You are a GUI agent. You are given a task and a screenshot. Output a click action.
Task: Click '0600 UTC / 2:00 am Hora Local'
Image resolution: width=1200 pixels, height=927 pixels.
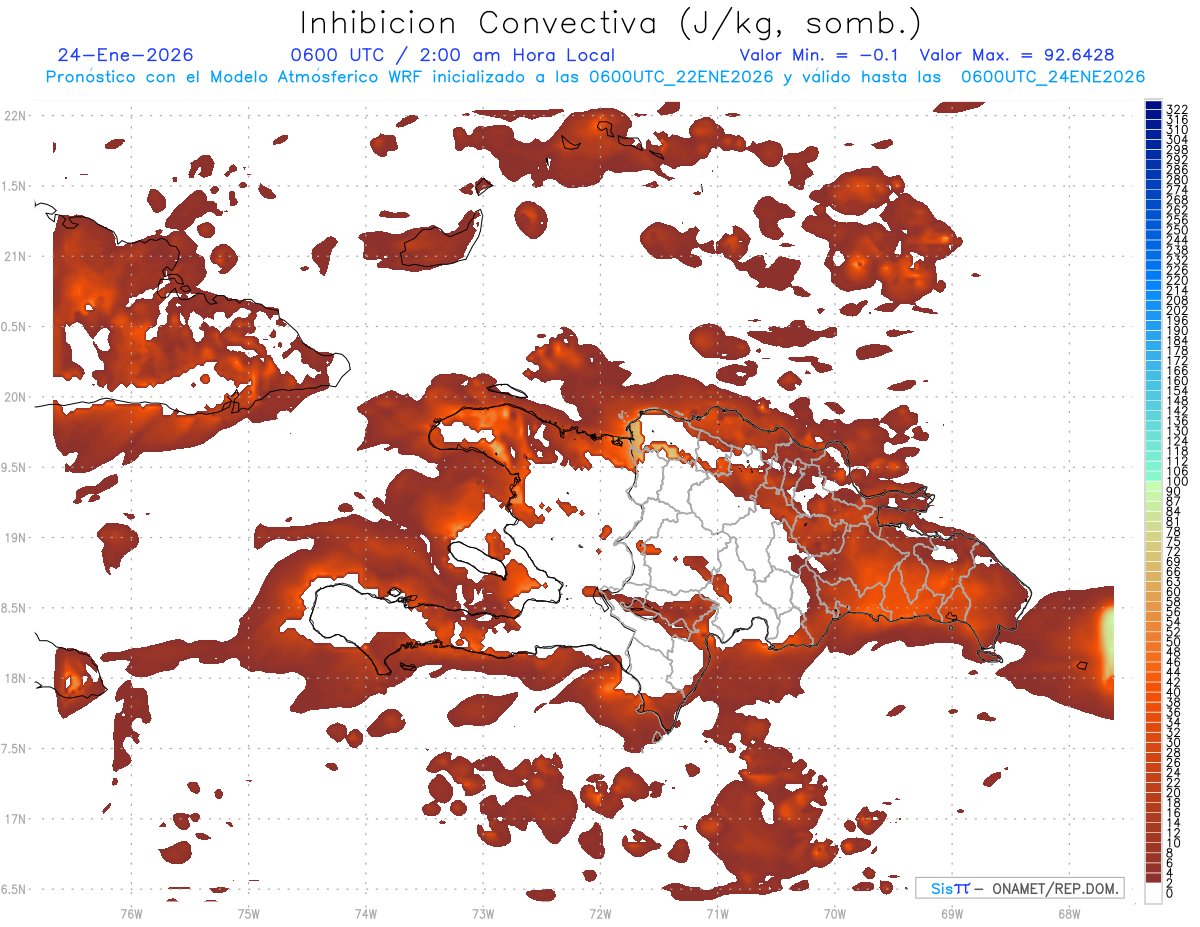tap(452, 55)
